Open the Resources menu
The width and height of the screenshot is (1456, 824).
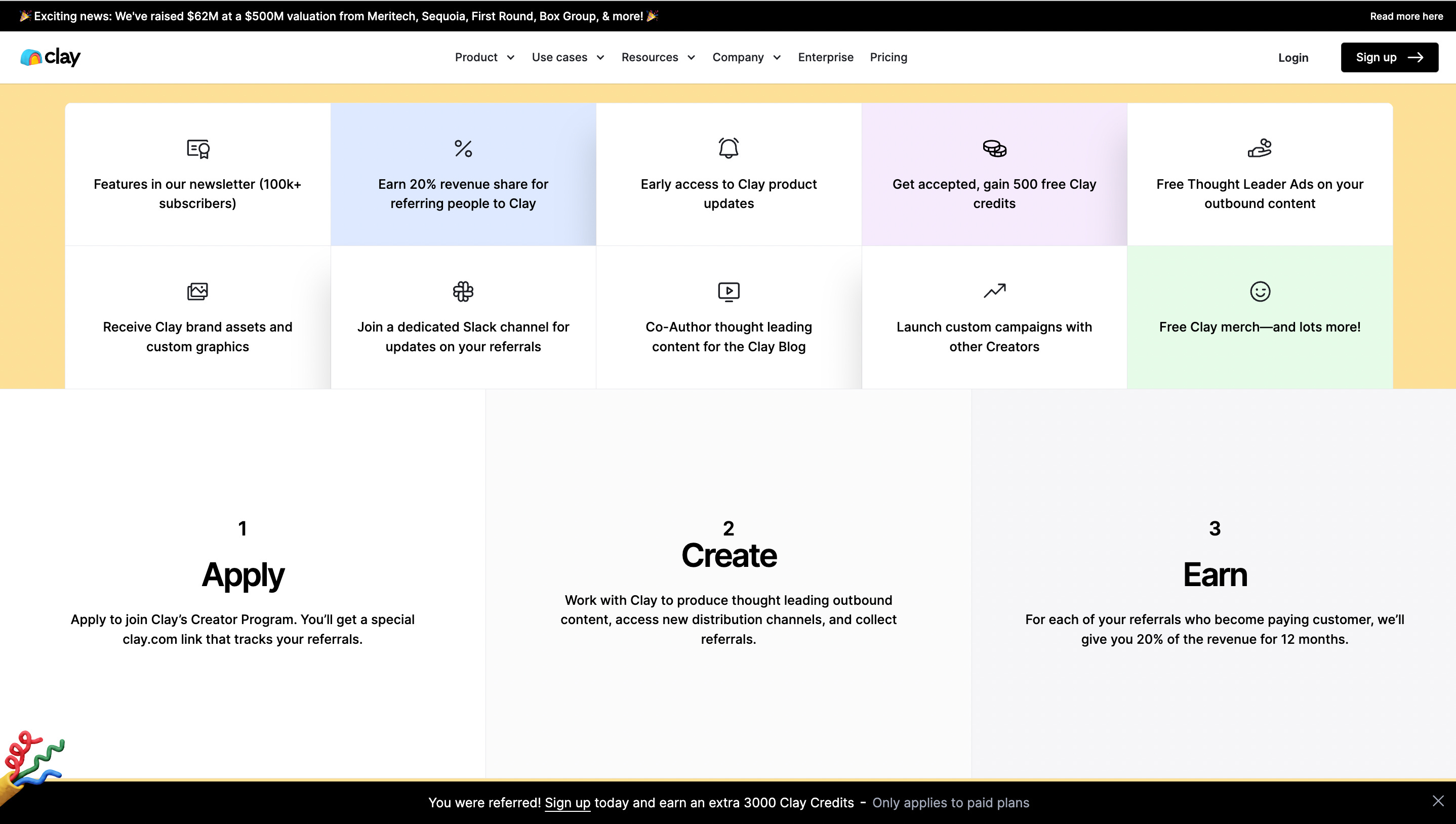pyautogui.click(x=658, y=57)
